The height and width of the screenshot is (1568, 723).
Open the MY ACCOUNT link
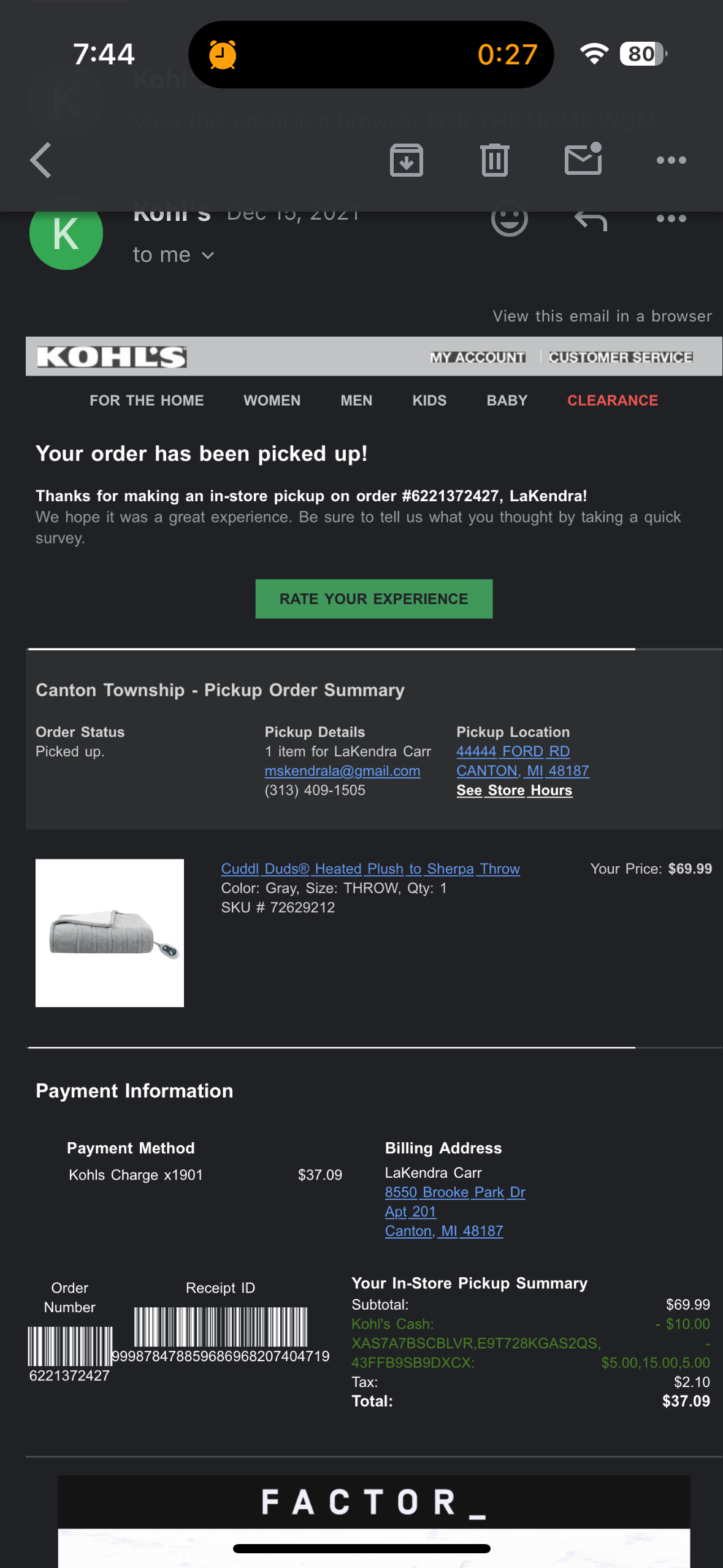[x=477, y=357]
